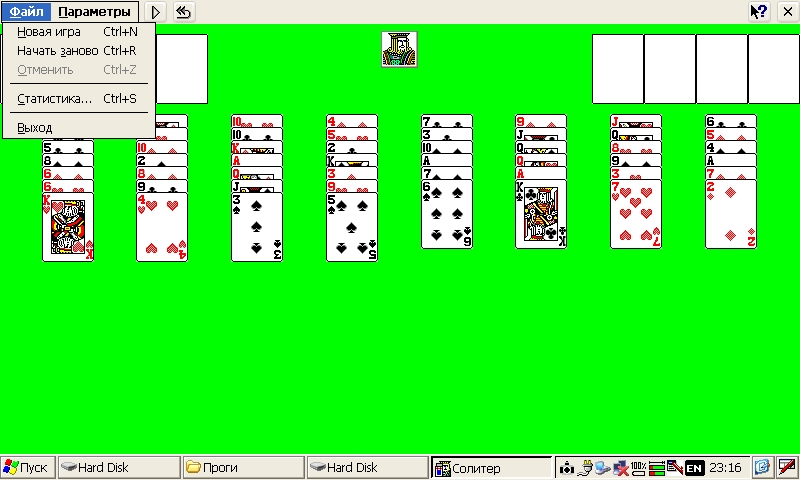Select the 4 of hearts bottom card
Viewport: 800px width, 480px height.
[162, 227]
